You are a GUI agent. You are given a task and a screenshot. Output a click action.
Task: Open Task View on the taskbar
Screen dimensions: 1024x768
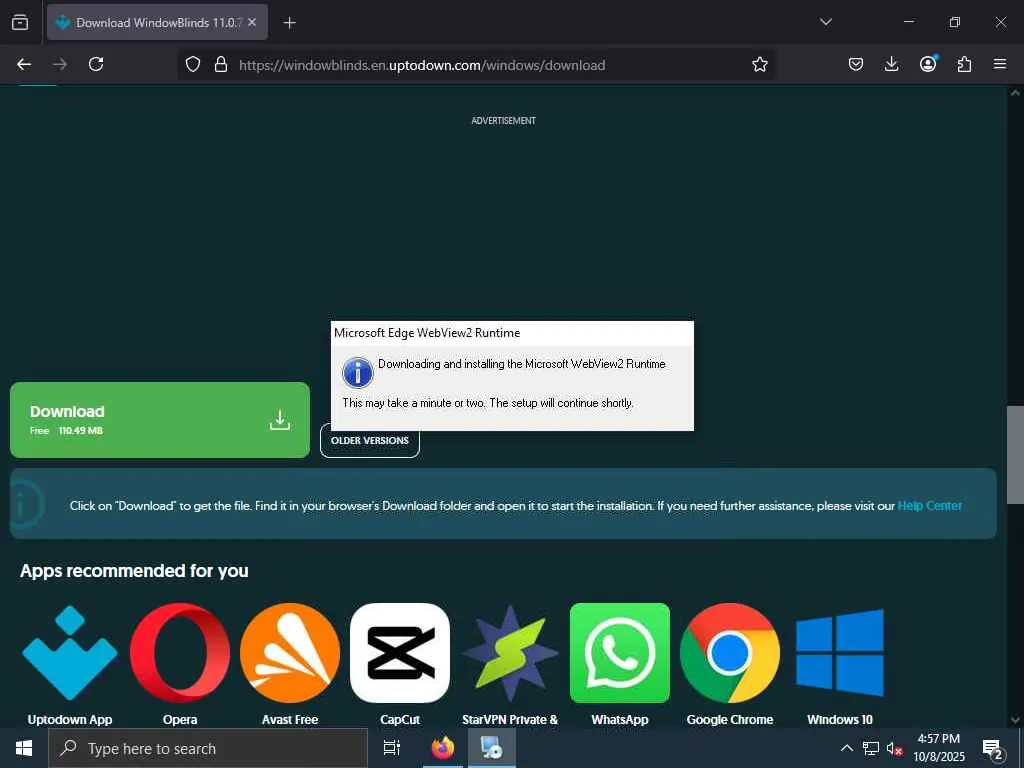click(392, 748)
